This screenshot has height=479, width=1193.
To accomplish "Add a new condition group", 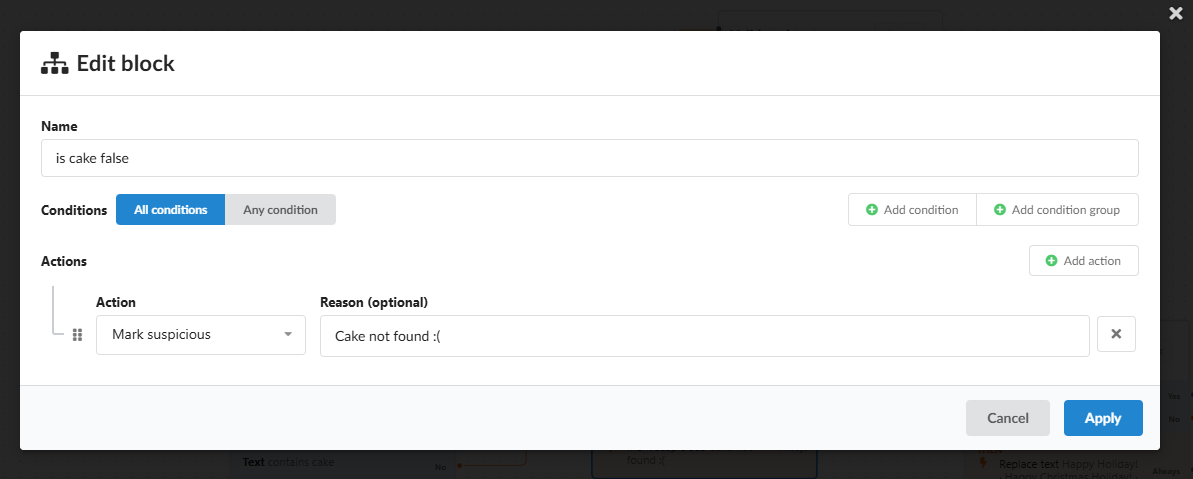I will tap(1058, 210).
